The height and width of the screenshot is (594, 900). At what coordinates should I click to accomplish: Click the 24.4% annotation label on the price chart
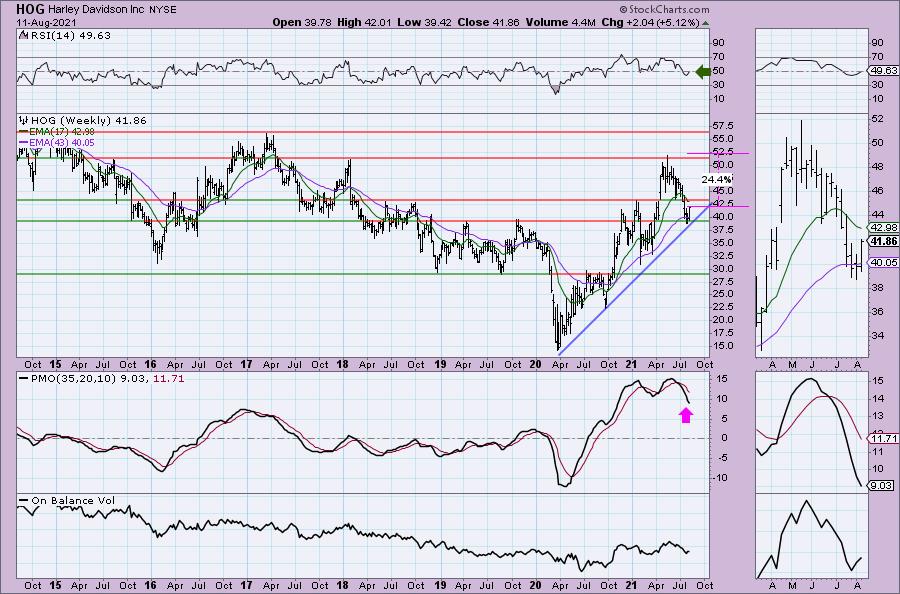coord(717,180)
